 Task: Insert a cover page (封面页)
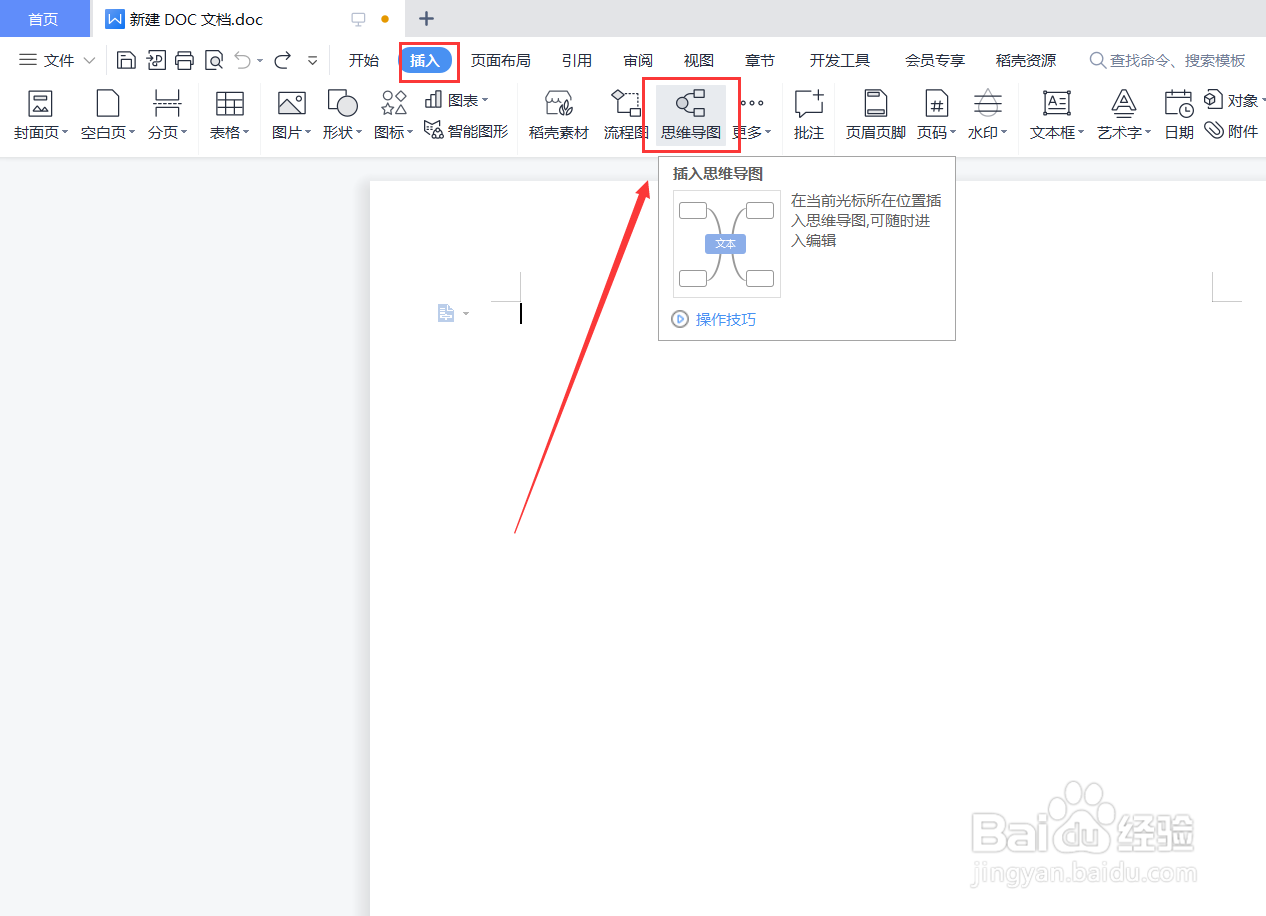41,115
